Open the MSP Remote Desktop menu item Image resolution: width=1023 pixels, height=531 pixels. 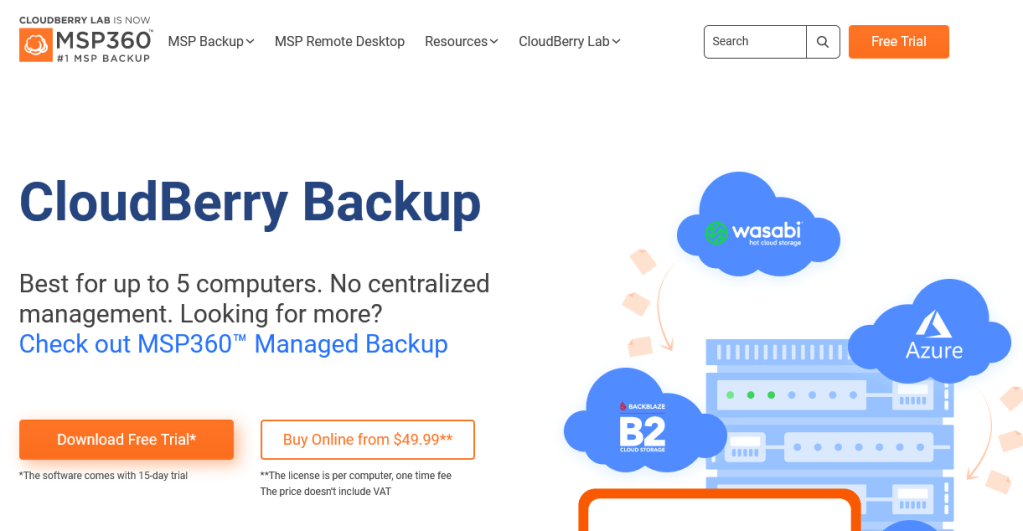[339, 42]
